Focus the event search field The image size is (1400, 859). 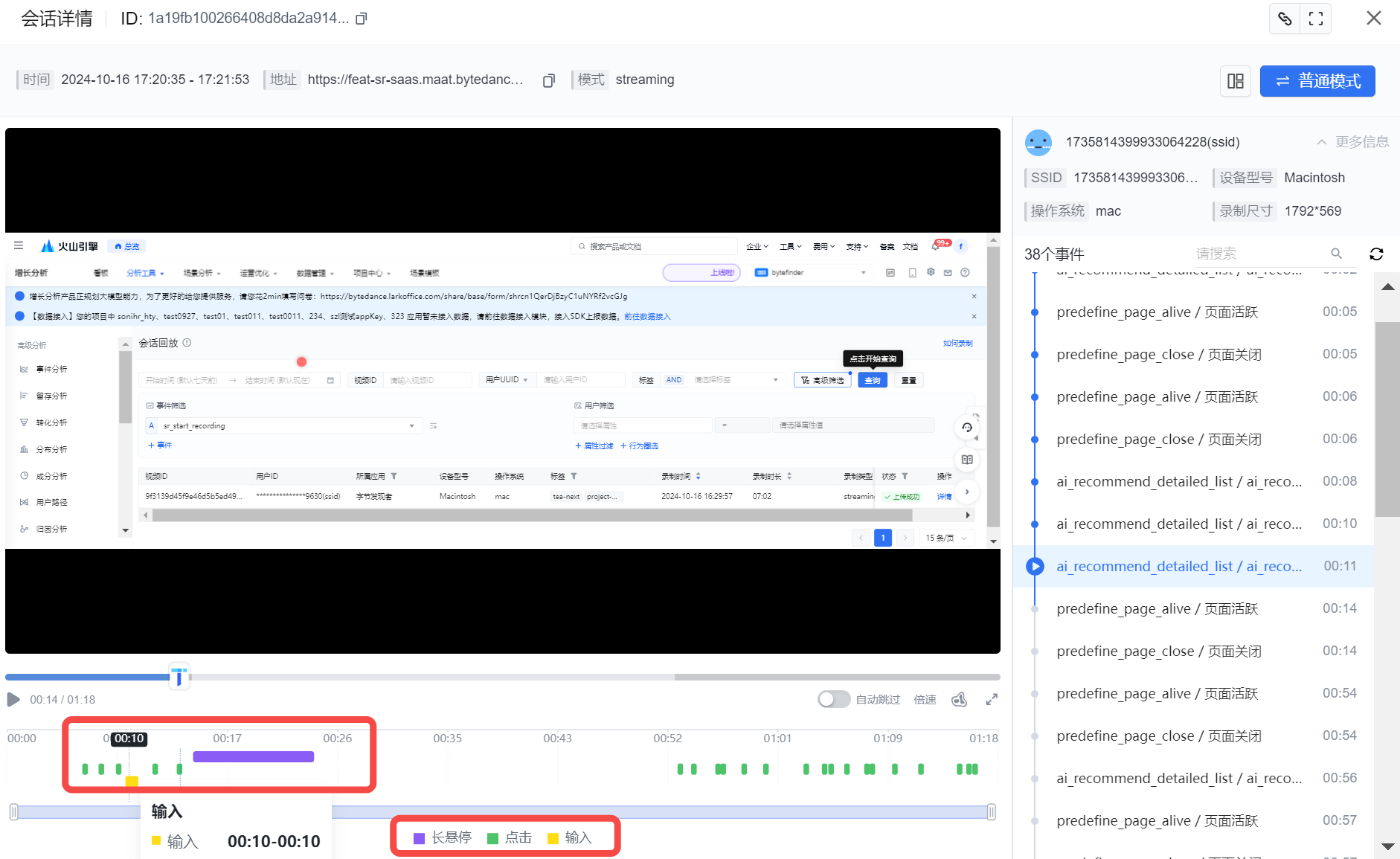(1259, 254)
